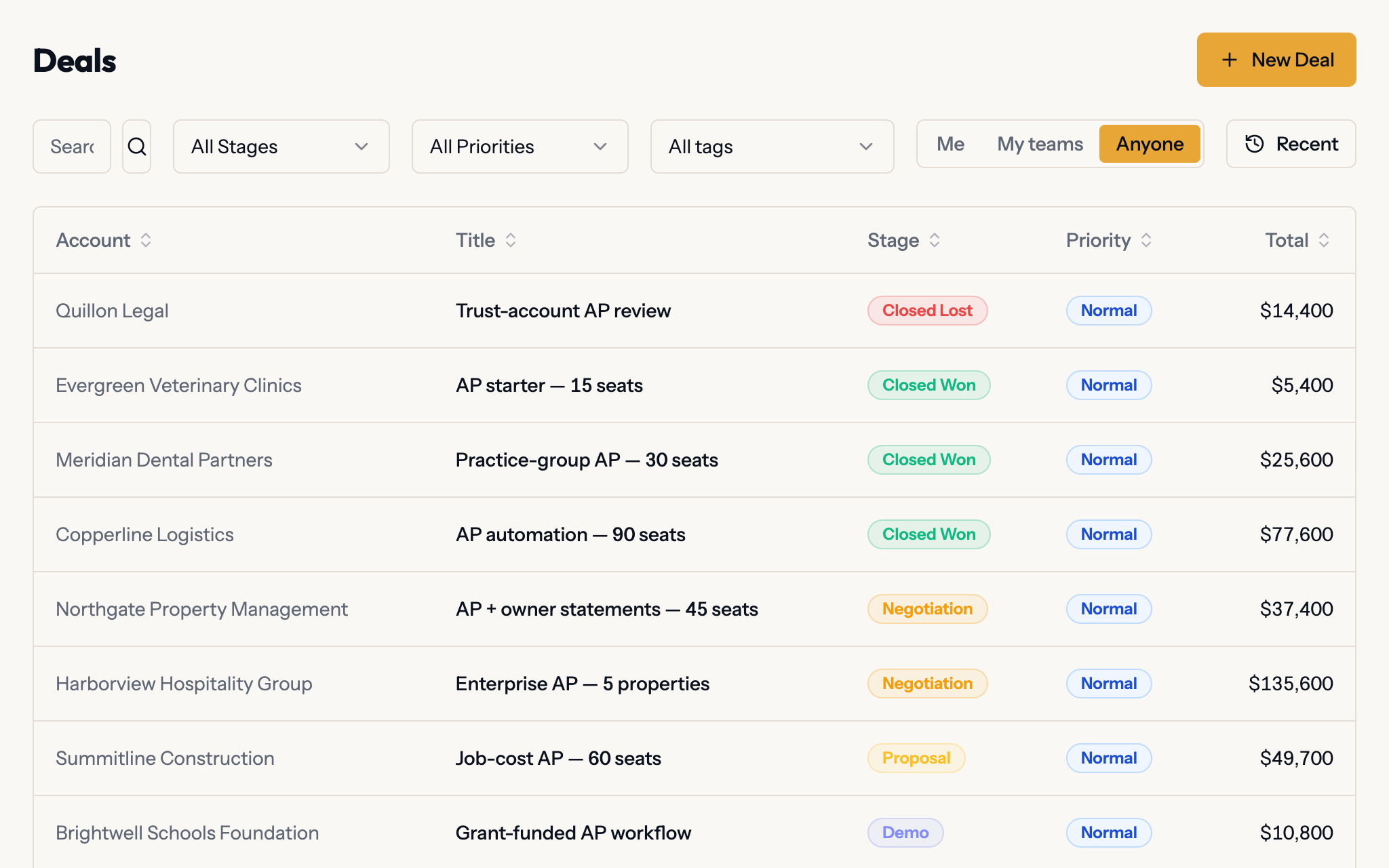Open AP + owner statements deal
This screenshot has height=868, width=1389.
(x=607, y=609)
